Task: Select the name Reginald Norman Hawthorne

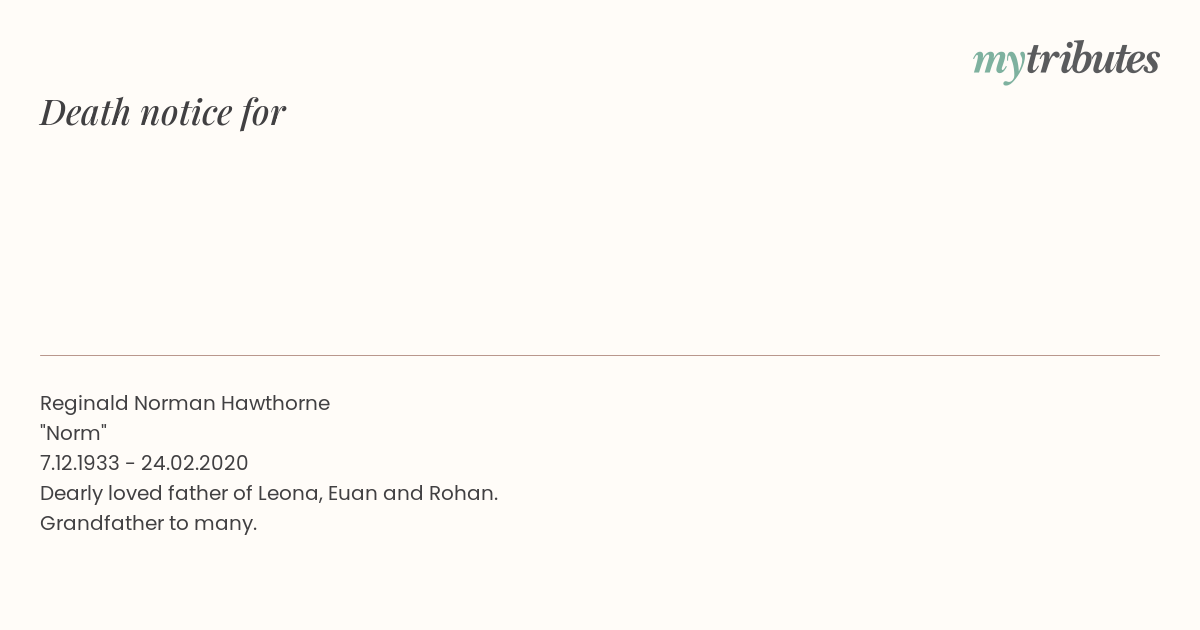Action: point(185,403)
